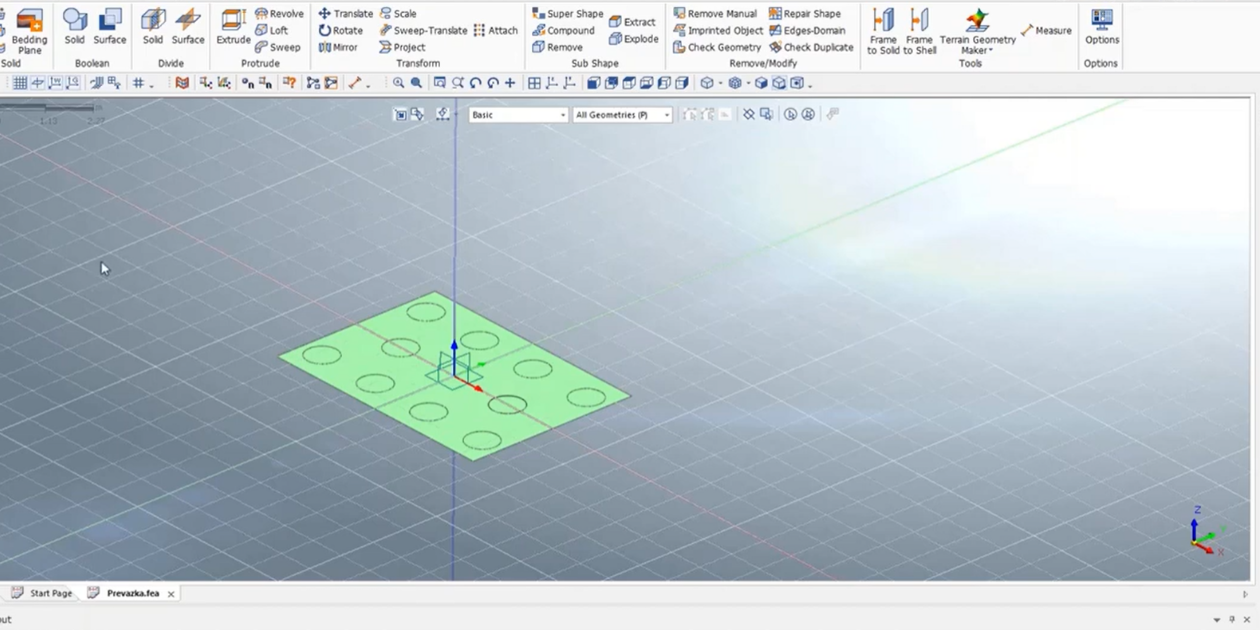Viewport: 1260px width, 630px height.
Task: Open the All Geometries filter dropdown
Action: 622,115
